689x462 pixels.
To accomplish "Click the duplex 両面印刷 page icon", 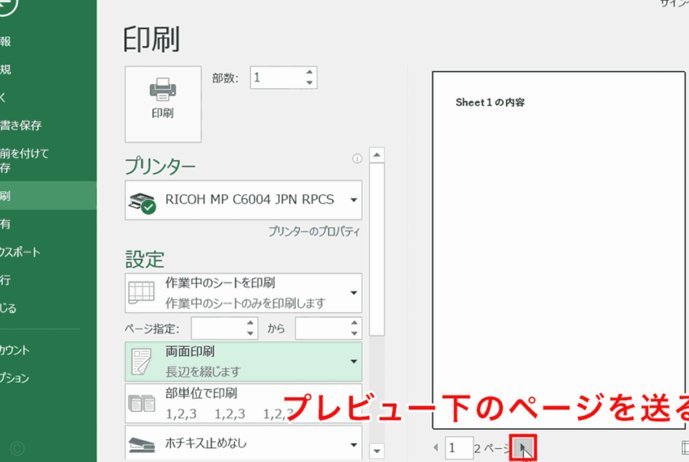I will point(141,362).
